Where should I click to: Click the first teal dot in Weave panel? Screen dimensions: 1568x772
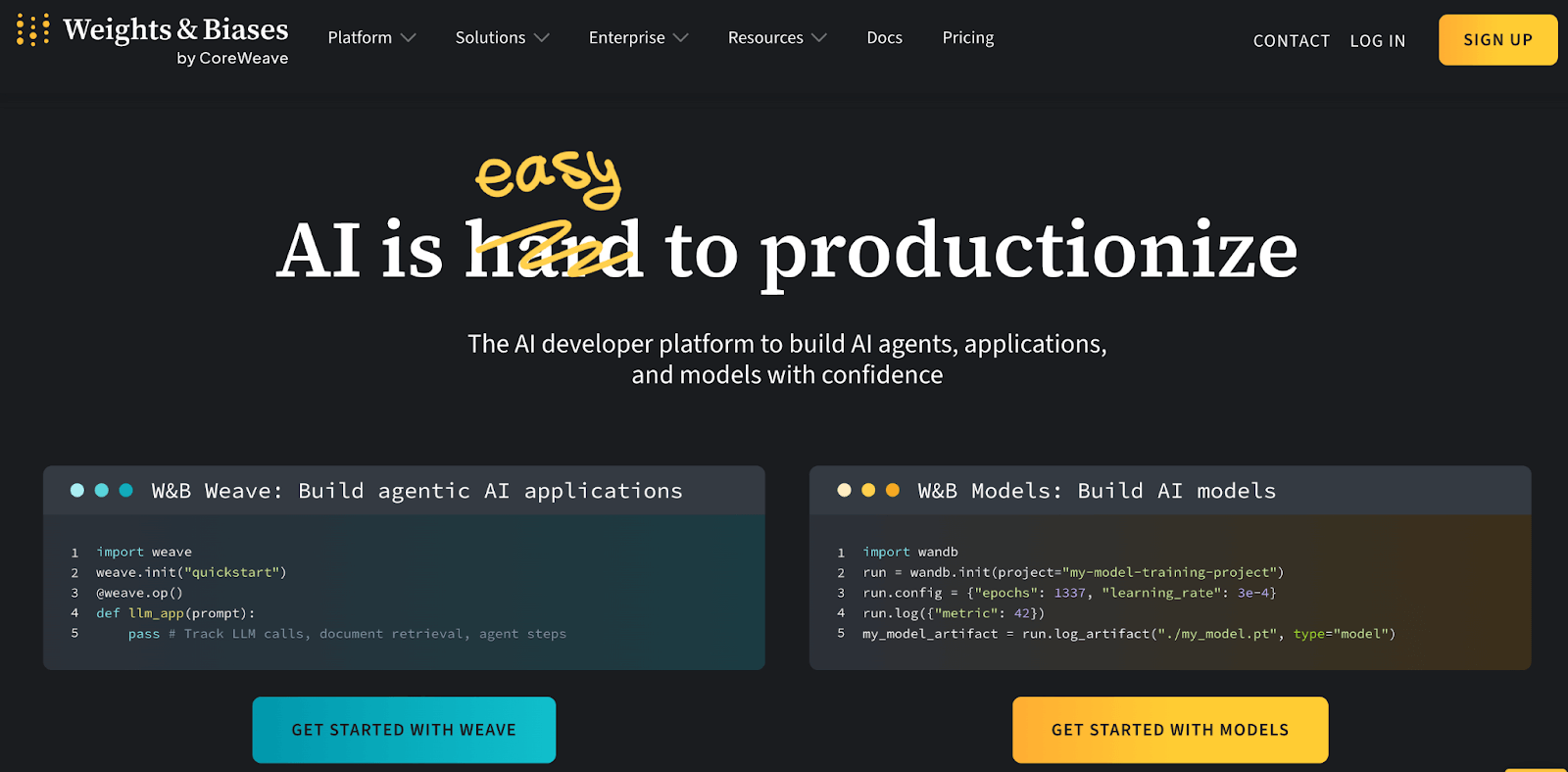pyautogui.click(x=77, y=490)
